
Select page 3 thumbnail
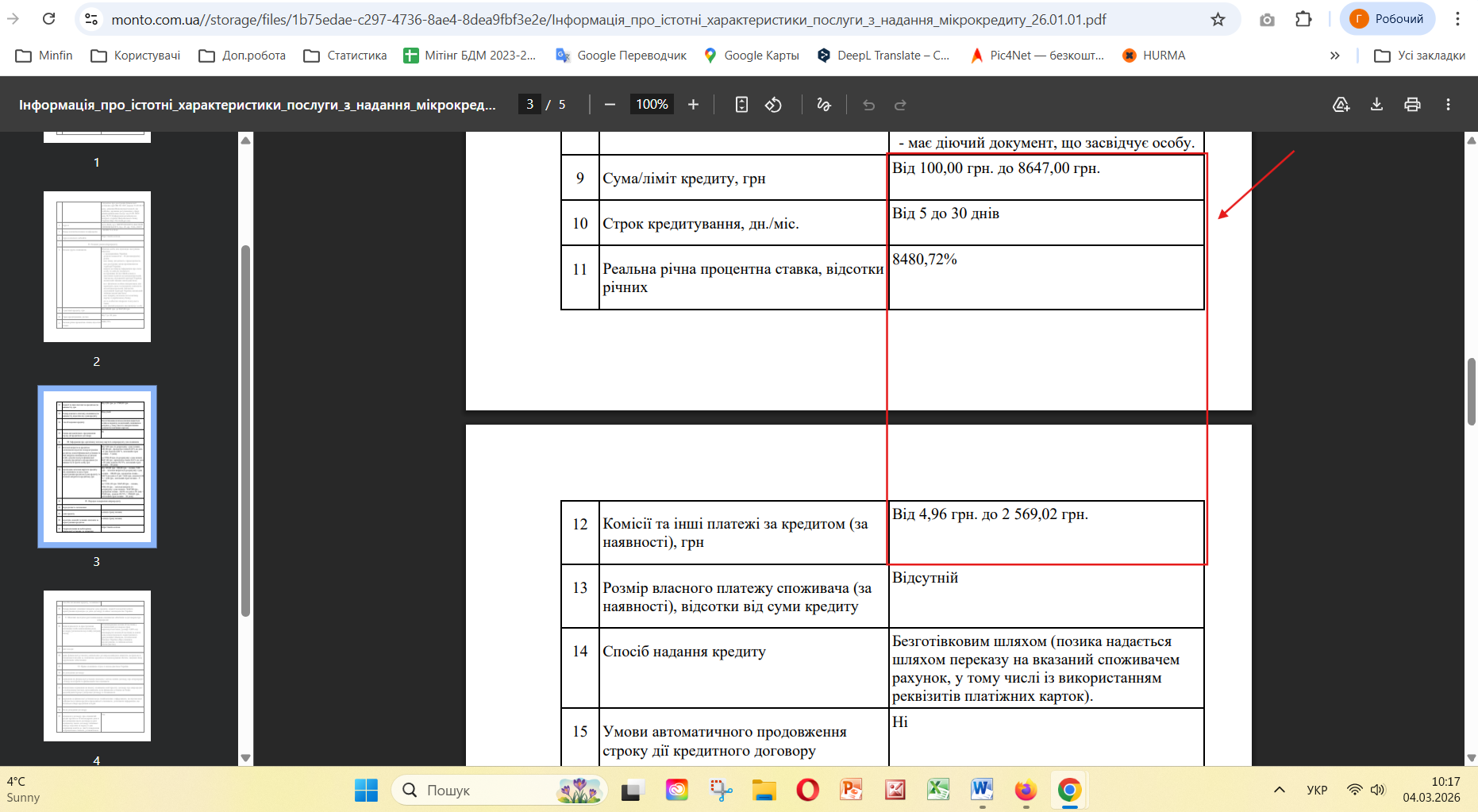(97, 467)
